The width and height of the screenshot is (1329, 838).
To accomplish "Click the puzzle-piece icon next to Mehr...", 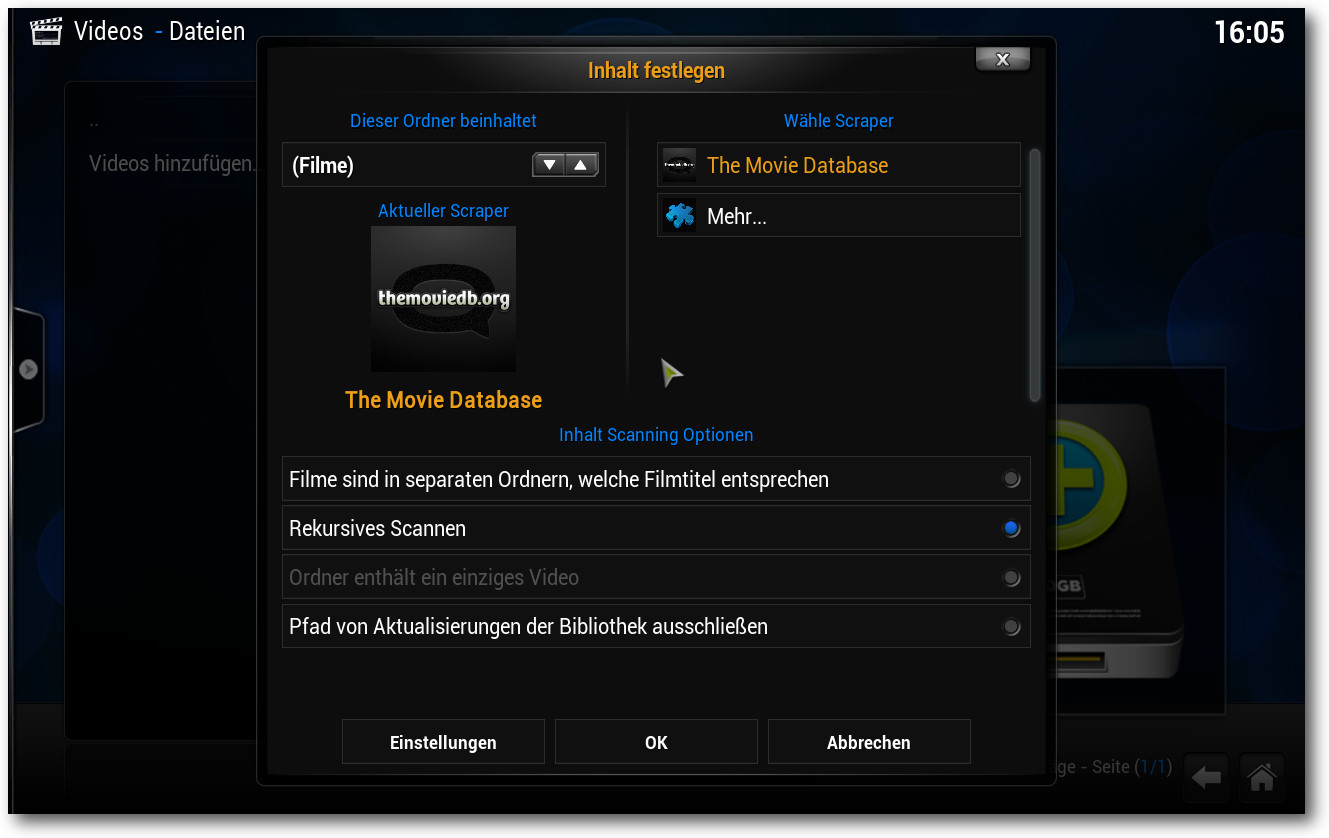I will click(680, 215).
